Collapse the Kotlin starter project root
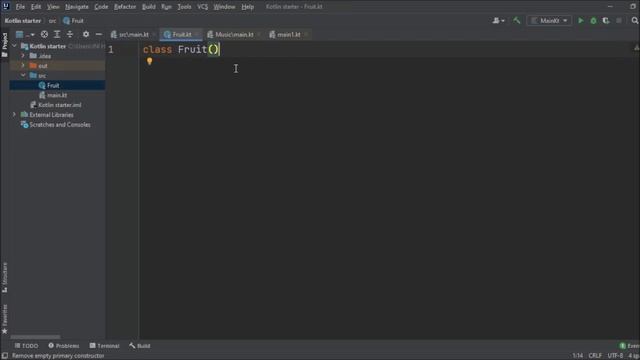The height and width of the screenshot is (360, 640). pos(14,46)
